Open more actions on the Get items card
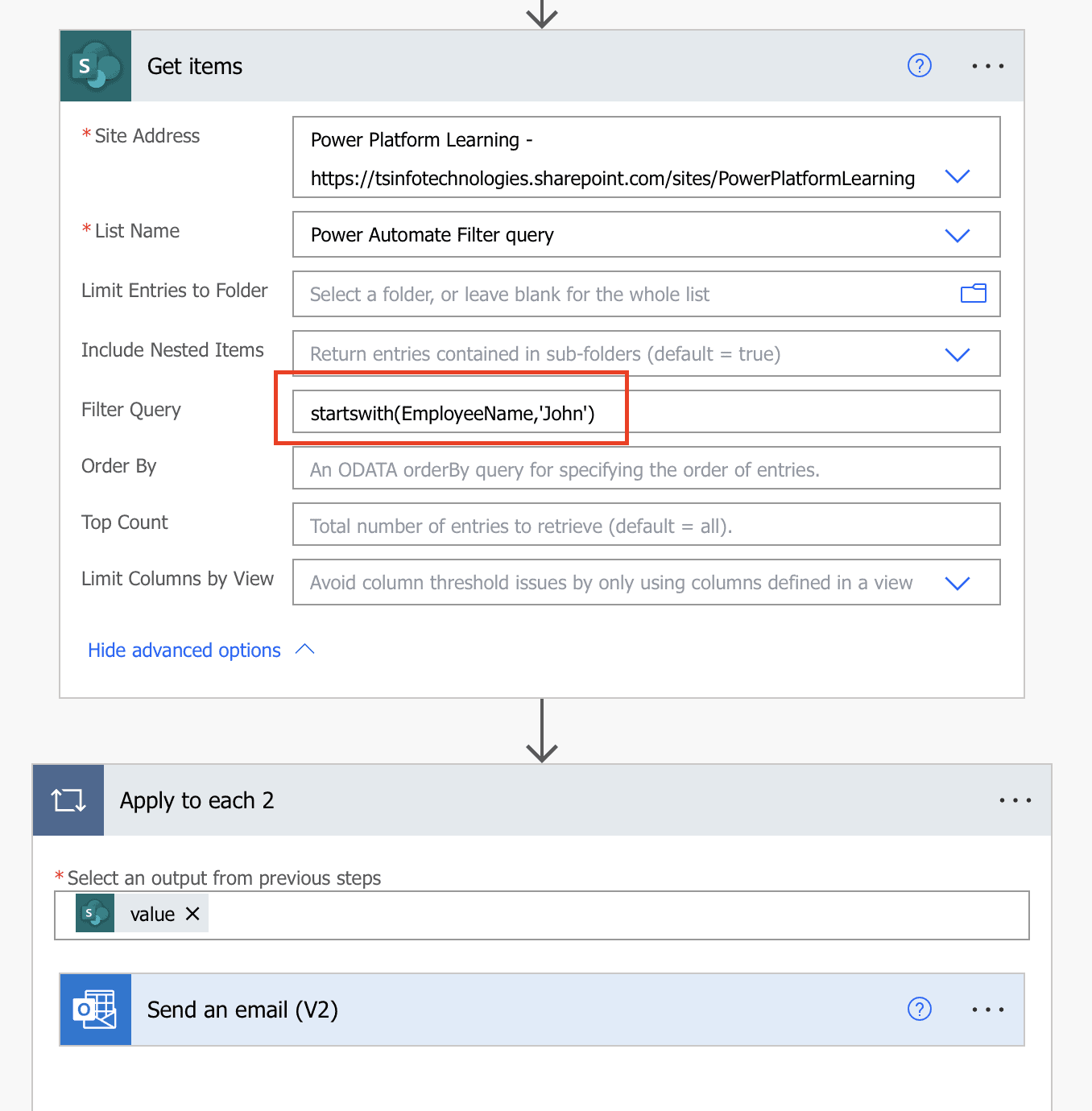 987,66
